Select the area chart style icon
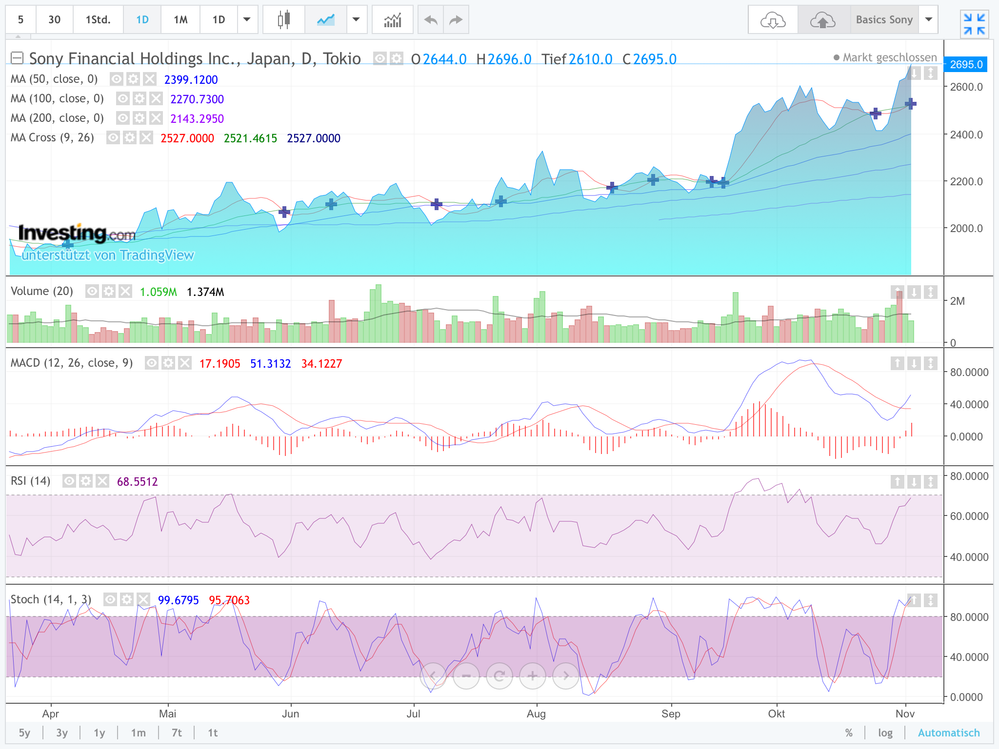This screenshot has width=999, height=749. (x=325, y=20)
